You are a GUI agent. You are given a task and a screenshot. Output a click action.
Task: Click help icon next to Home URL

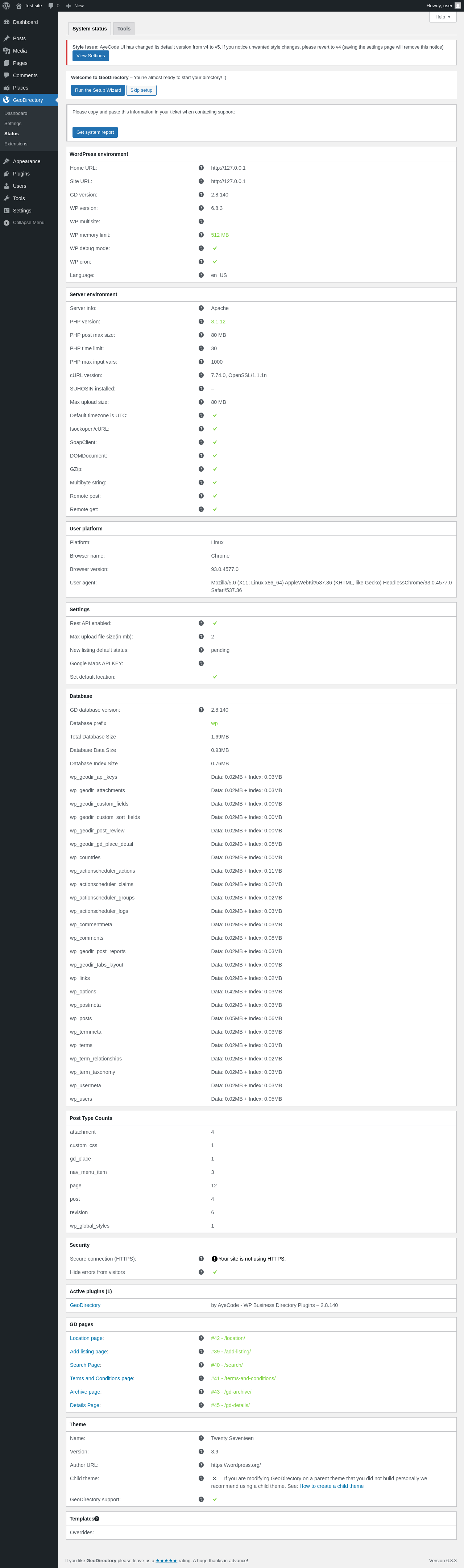pyautogui.click(x=201, y=168)
